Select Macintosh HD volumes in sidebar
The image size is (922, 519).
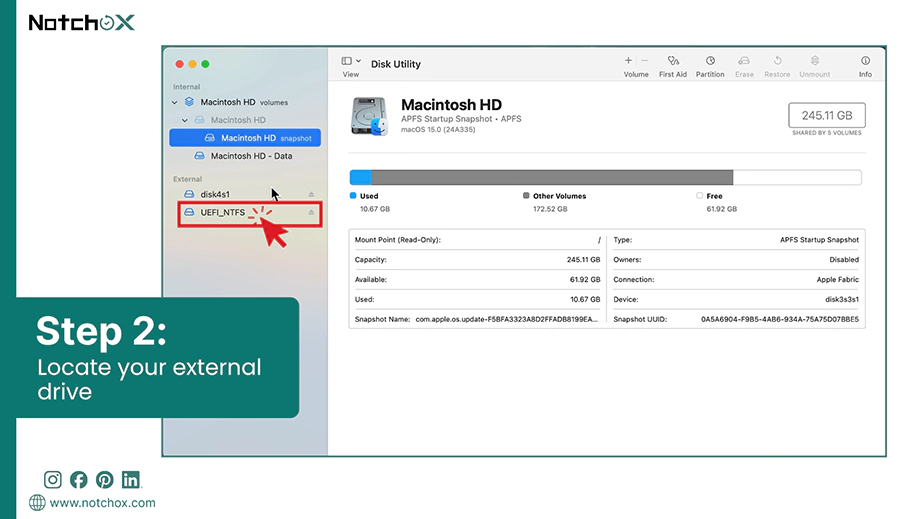(x=245, y=102)
